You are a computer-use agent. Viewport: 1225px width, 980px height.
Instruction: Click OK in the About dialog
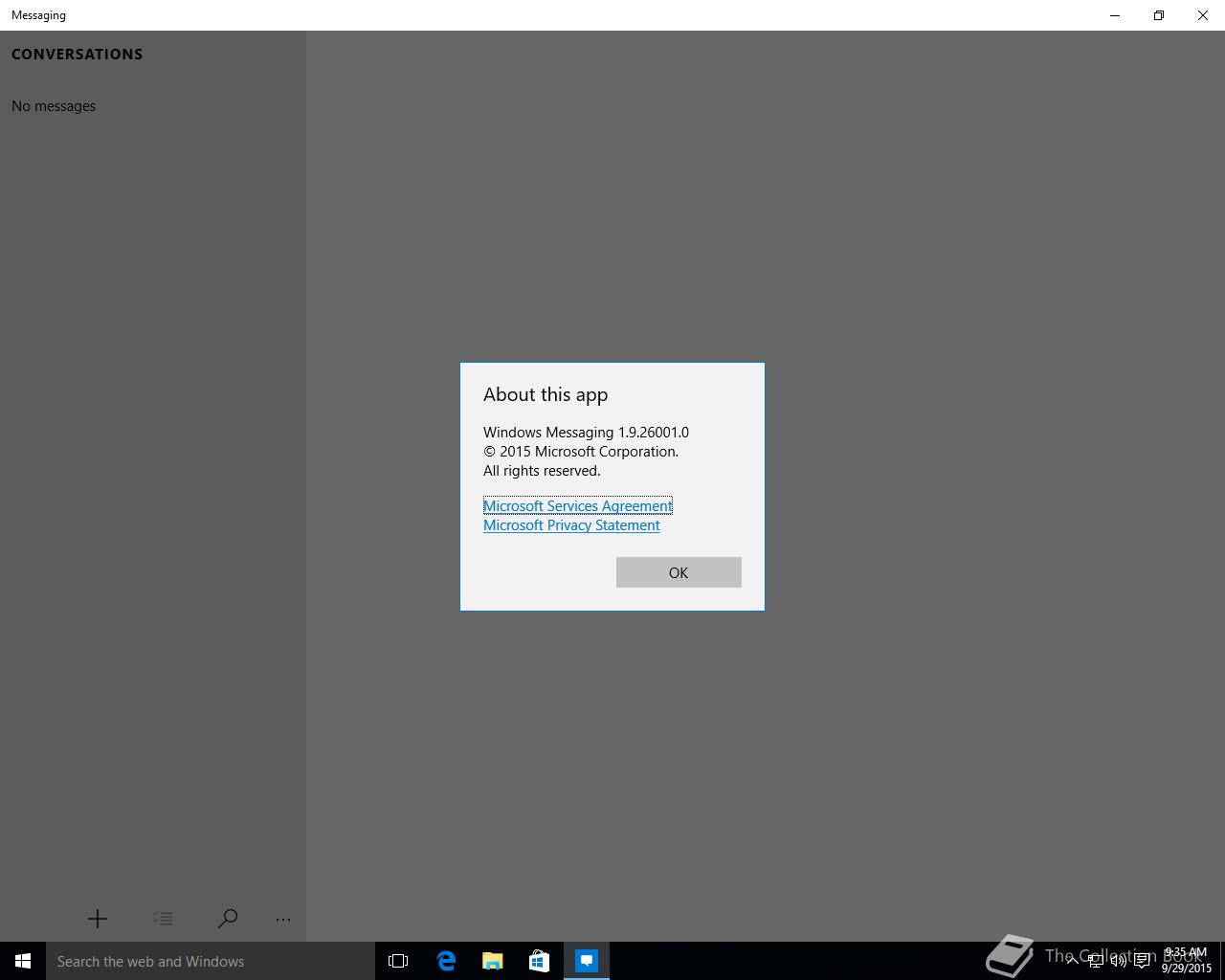point(679,572)
